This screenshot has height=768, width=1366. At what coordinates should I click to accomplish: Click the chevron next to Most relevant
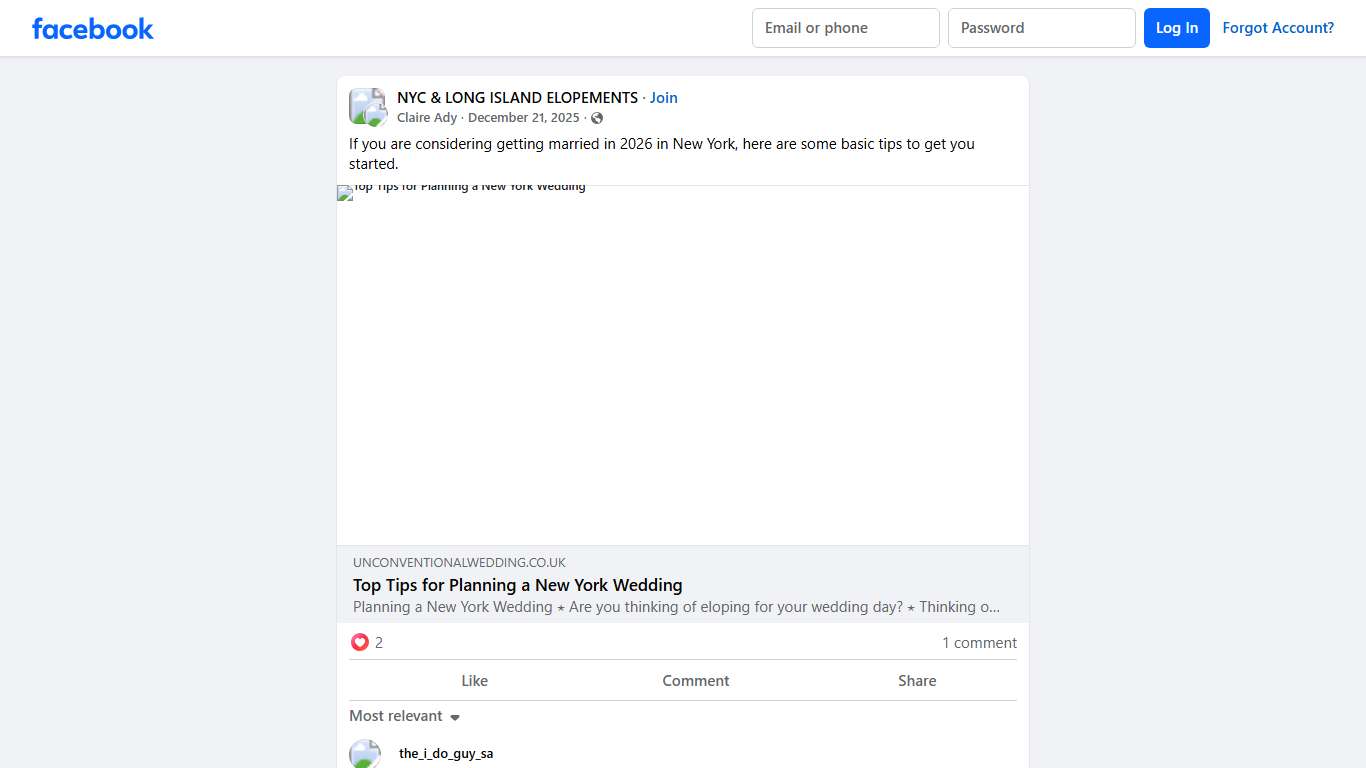(x=455, y=717)
